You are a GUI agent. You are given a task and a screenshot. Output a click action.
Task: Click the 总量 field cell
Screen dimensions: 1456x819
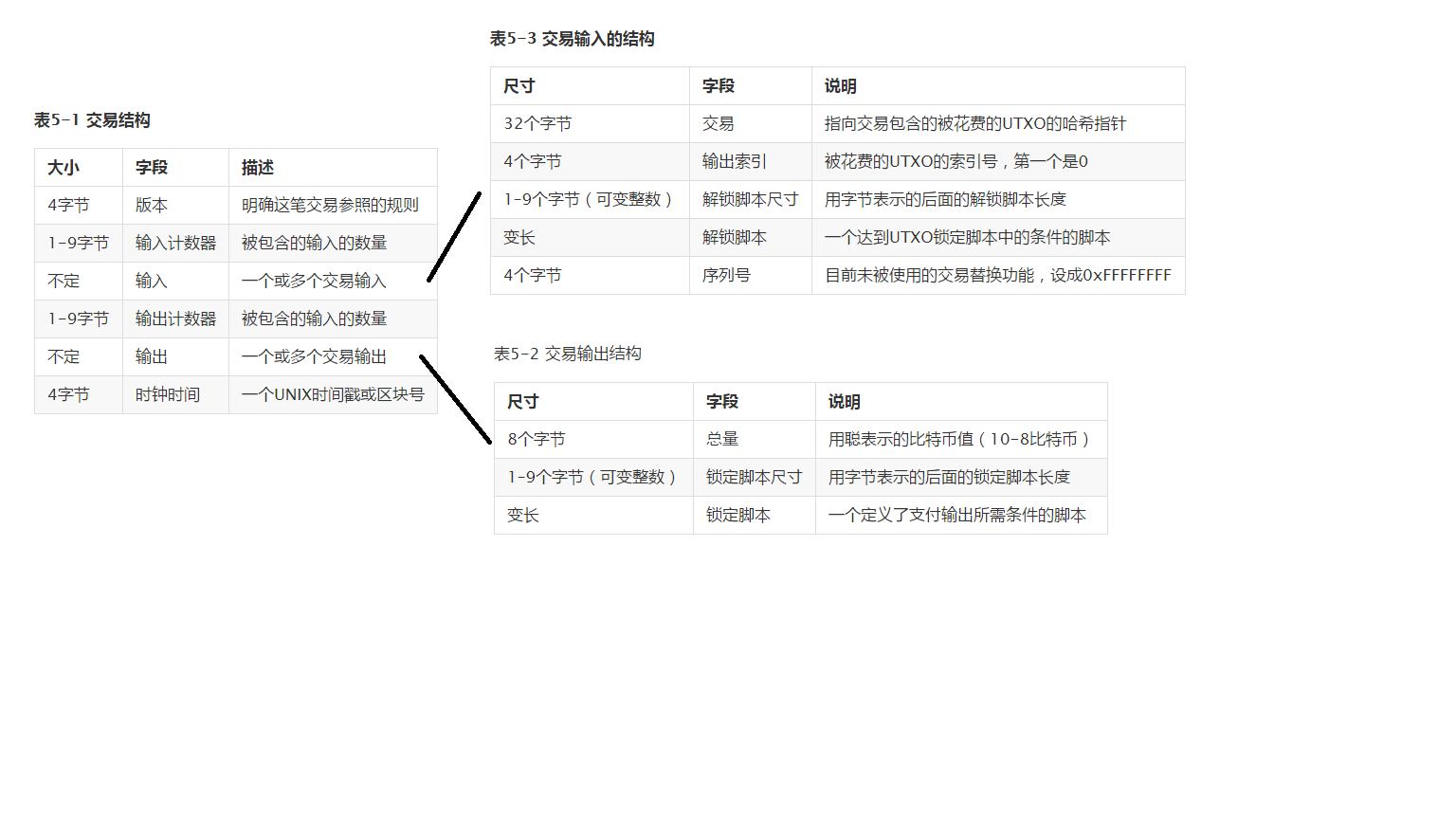point(755,440)
